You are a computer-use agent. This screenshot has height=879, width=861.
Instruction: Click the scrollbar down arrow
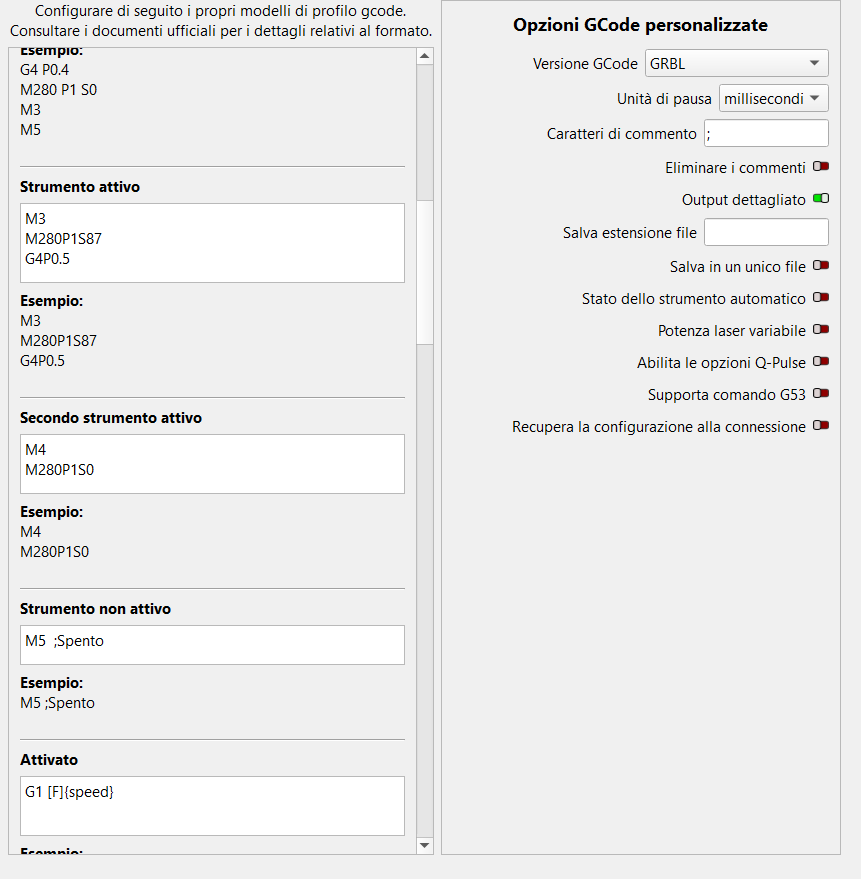click(424, 845)
